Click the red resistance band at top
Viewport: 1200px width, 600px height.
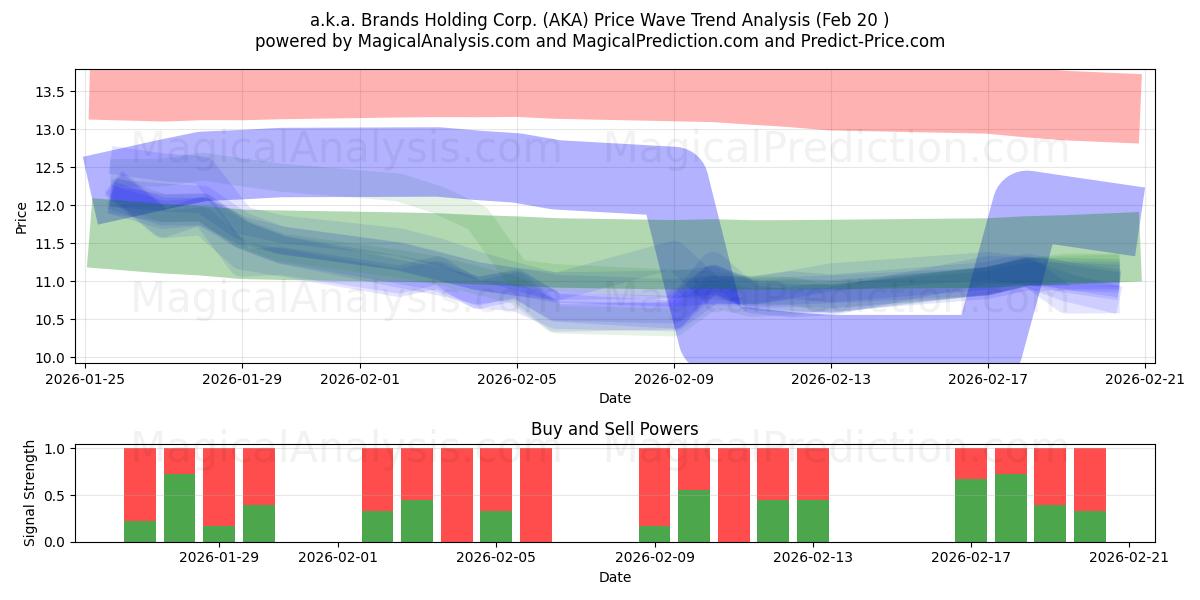(615, 100)
